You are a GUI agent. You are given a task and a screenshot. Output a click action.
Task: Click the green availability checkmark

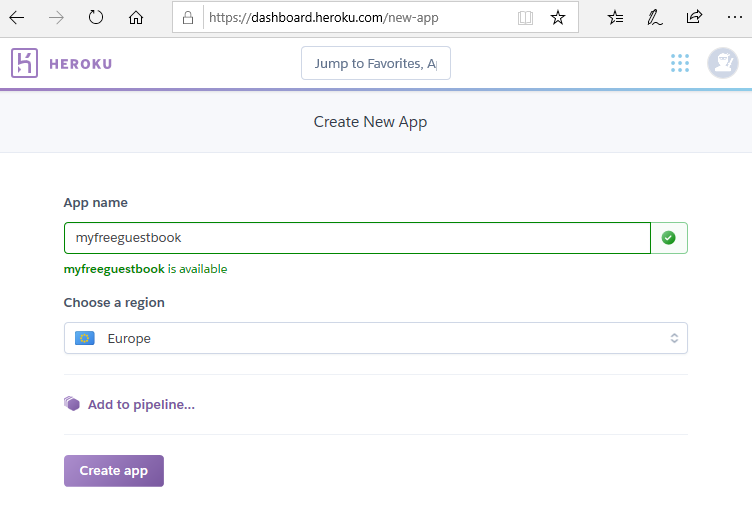669,238
